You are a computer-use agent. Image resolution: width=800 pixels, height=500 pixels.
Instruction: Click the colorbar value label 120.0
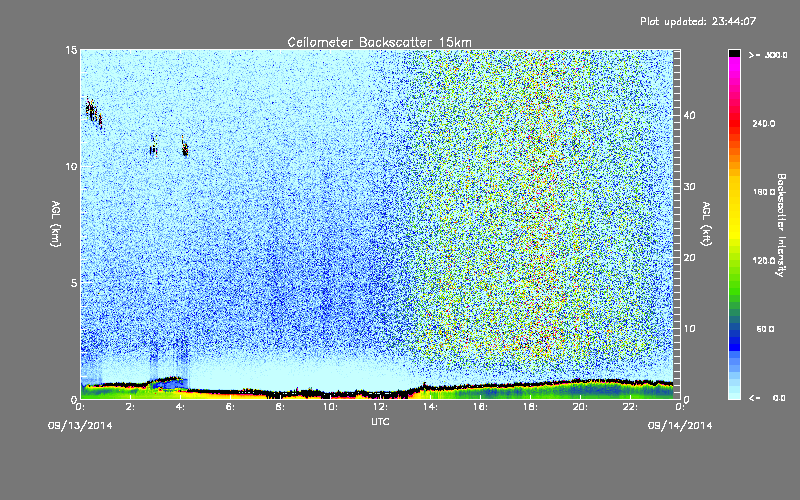[764, 261]
